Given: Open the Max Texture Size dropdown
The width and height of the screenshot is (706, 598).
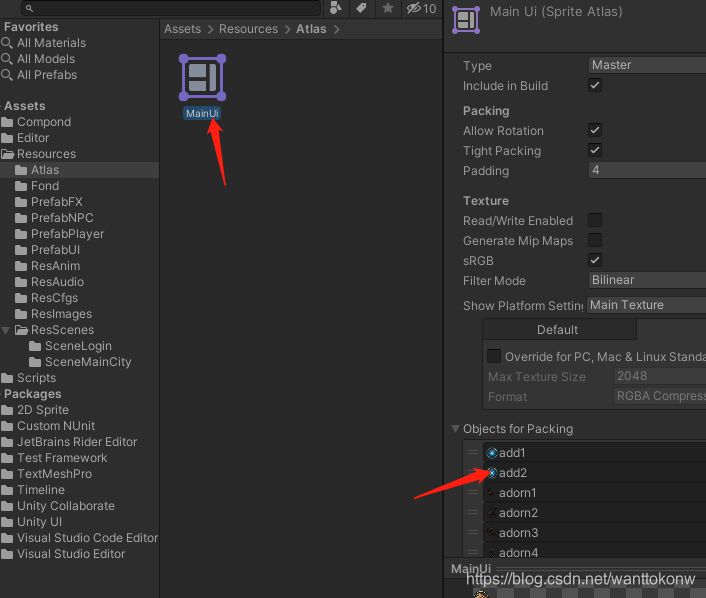Looking at the screenshot, I should pyautogui.click(x=660, y=376).
